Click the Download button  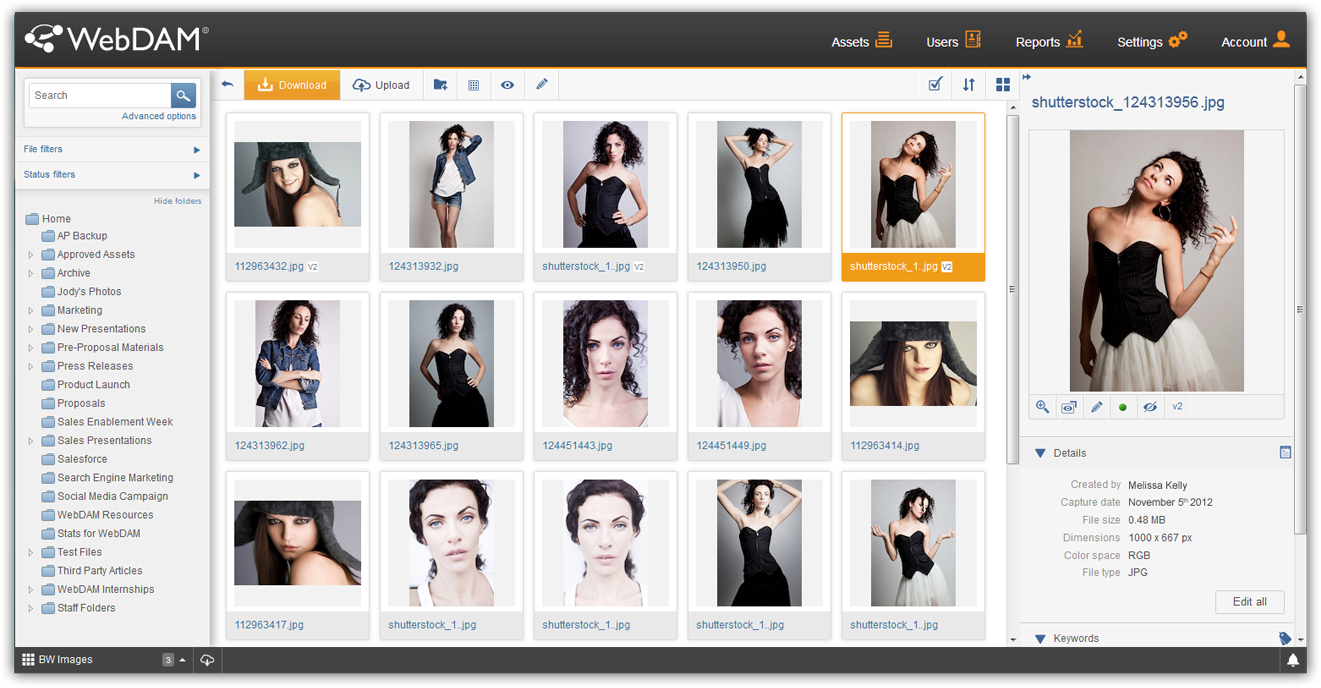coord(292,85)
